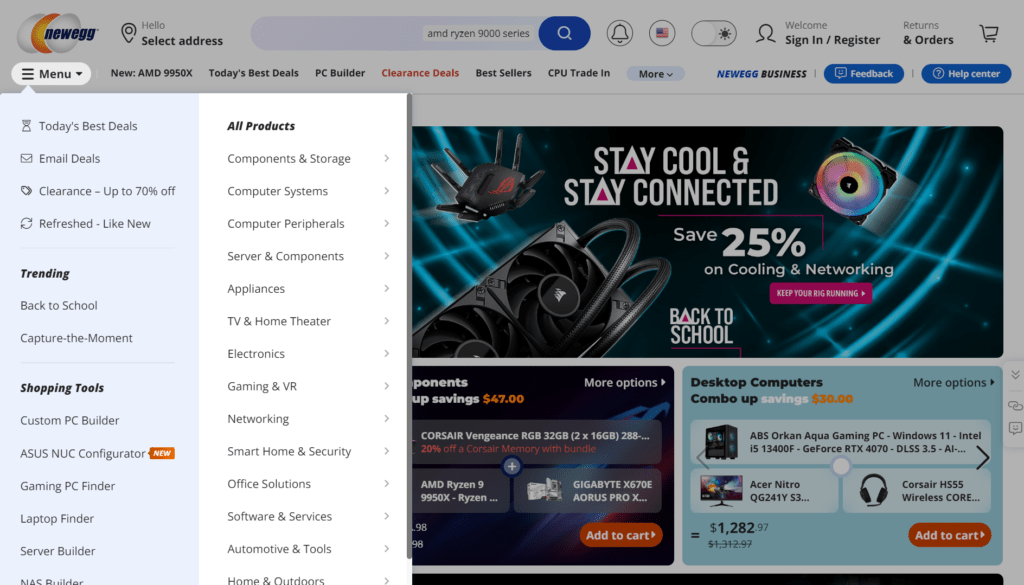The height and width of the screenshot is (585, 1024).
Task: Expand Appliances chevron
Action: [x=387, y=289]
